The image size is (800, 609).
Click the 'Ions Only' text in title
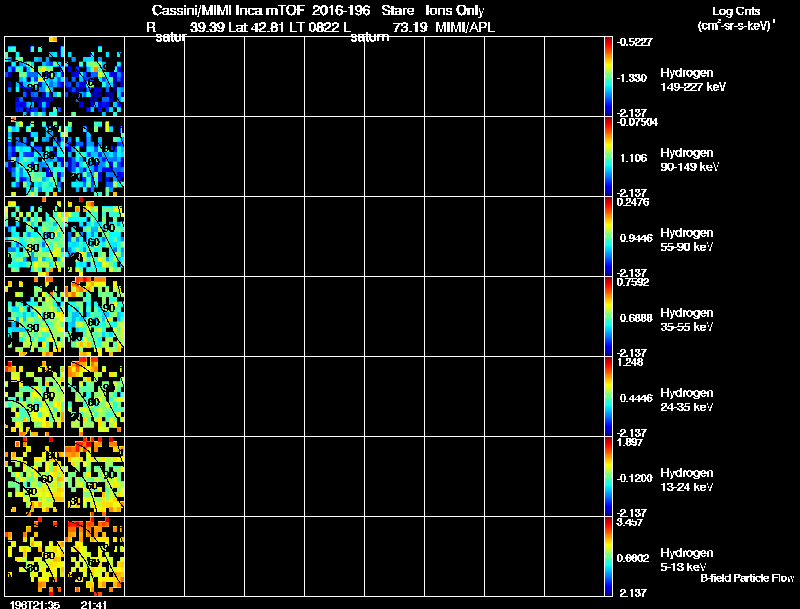(x=455, y=11)
